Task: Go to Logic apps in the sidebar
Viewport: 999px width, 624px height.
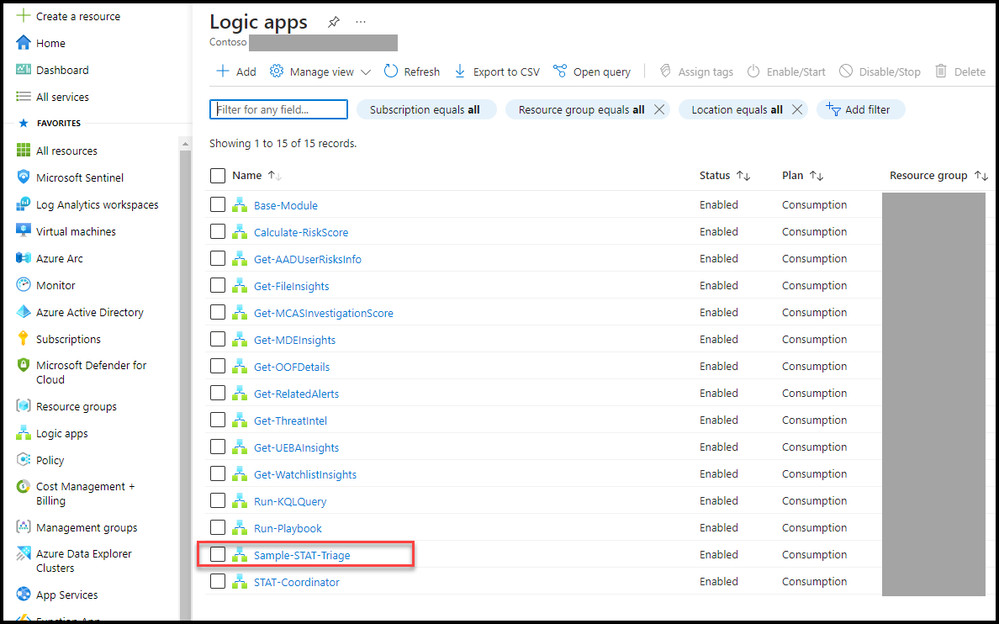Action: pos(62,433)
